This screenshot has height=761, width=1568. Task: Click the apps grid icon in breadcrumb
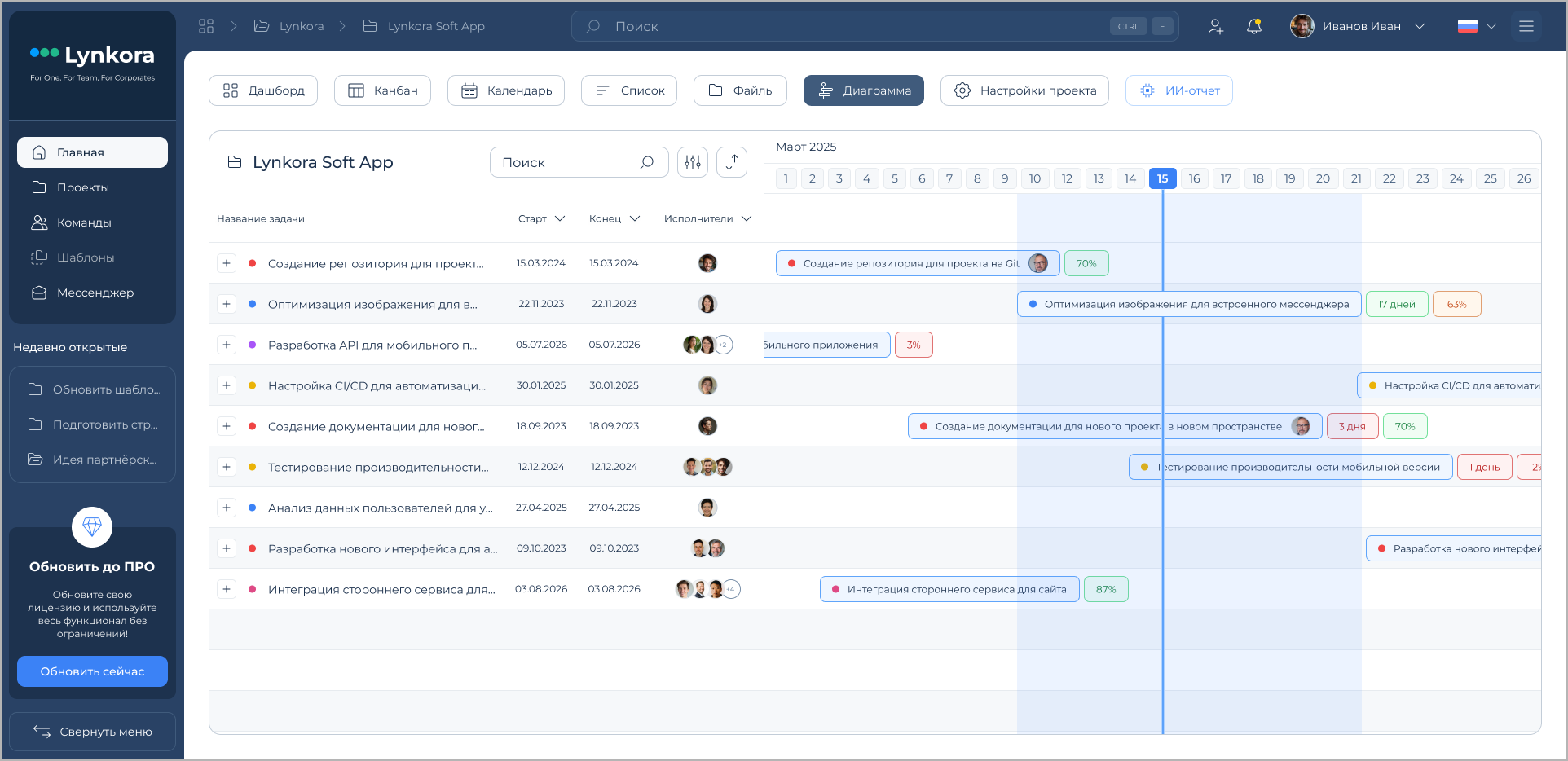[206, 26]
